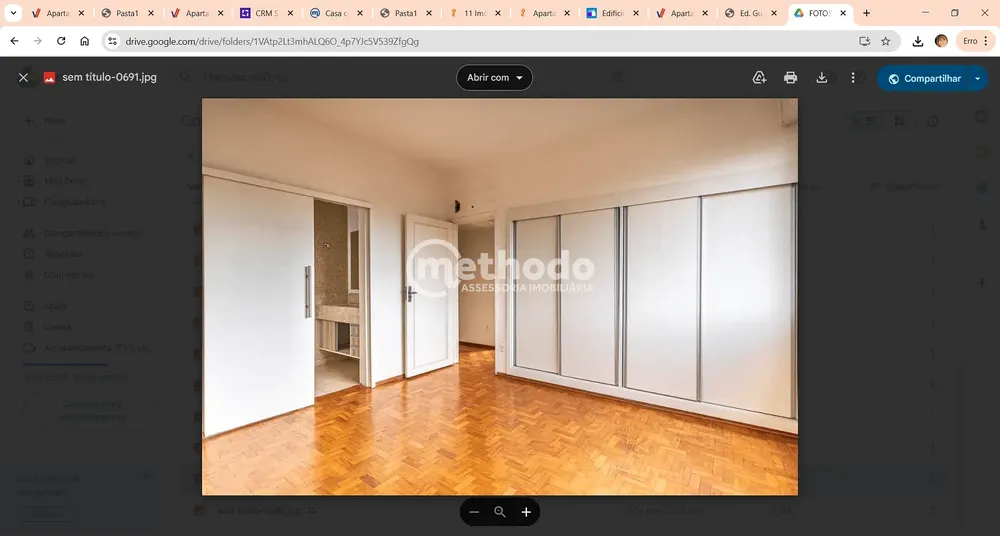Zoom in with the plus button
Viewport: 1000px width, 536px height.
526,512
